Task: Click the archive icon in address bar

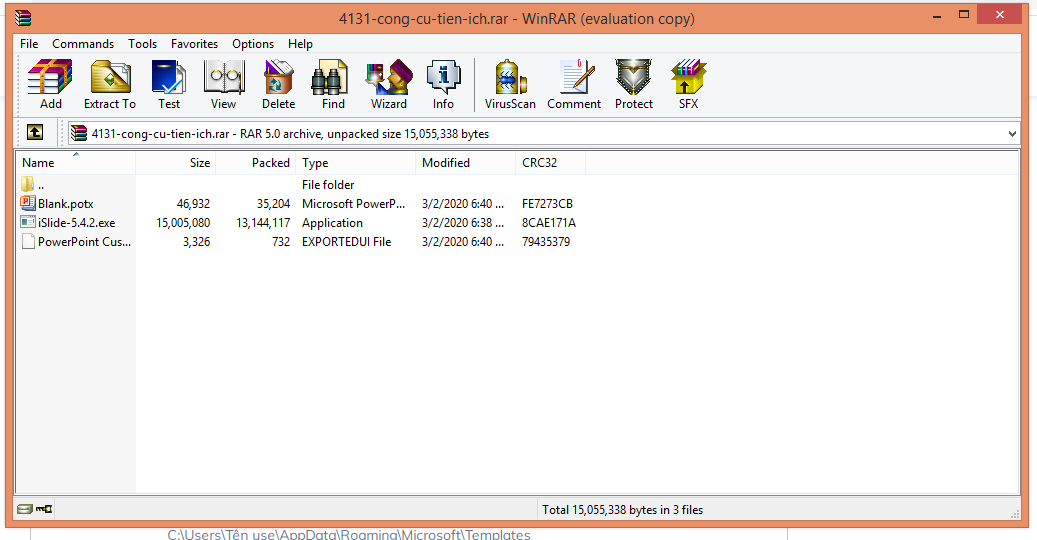Action: click(x=79, y=134)
